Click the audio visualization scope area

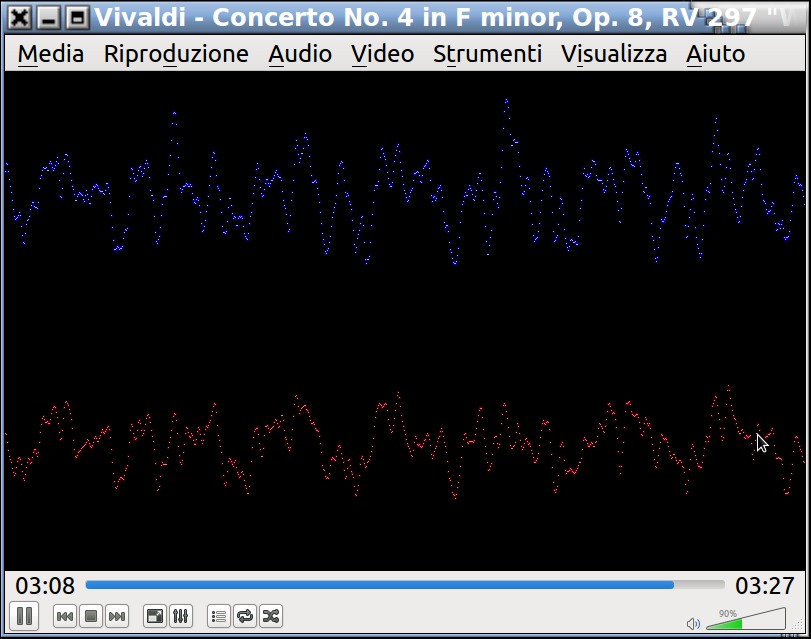pyautogui.click(x=405, y=321)
